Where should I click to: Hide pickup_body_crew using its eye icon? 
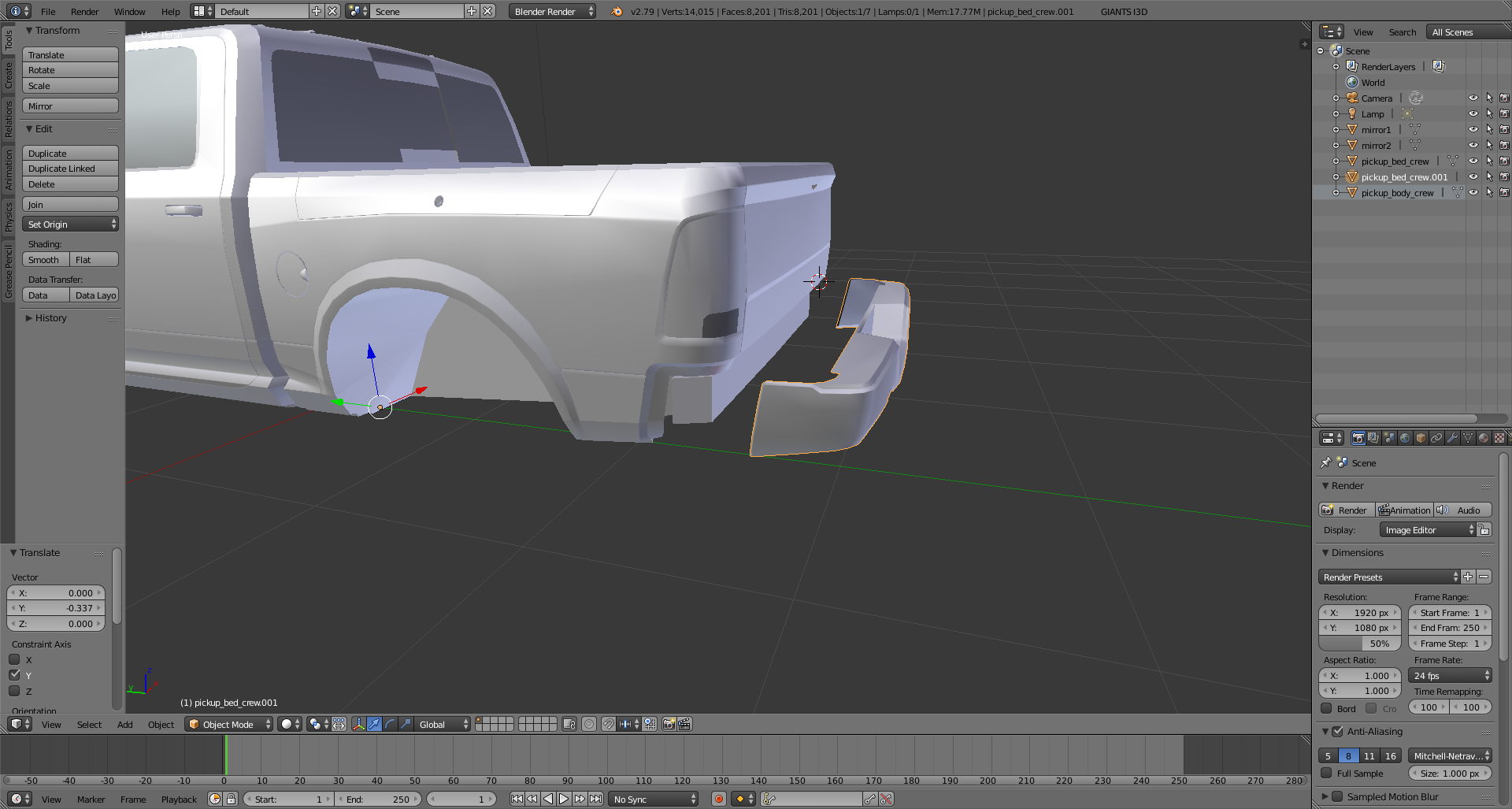[1473, 193]
